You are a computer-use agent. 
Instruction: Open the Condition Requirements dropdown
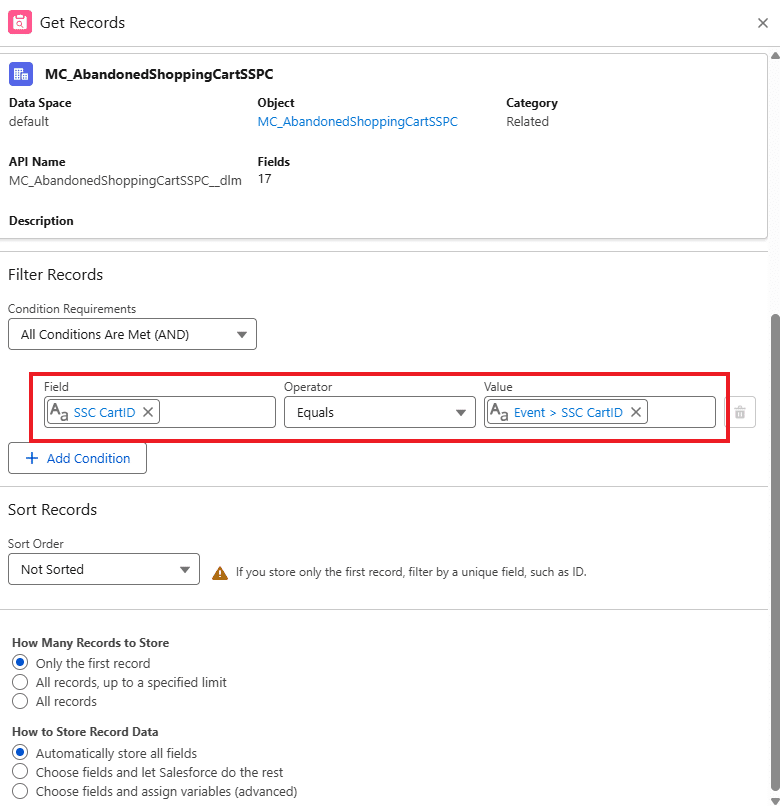(x=132, y=334)
